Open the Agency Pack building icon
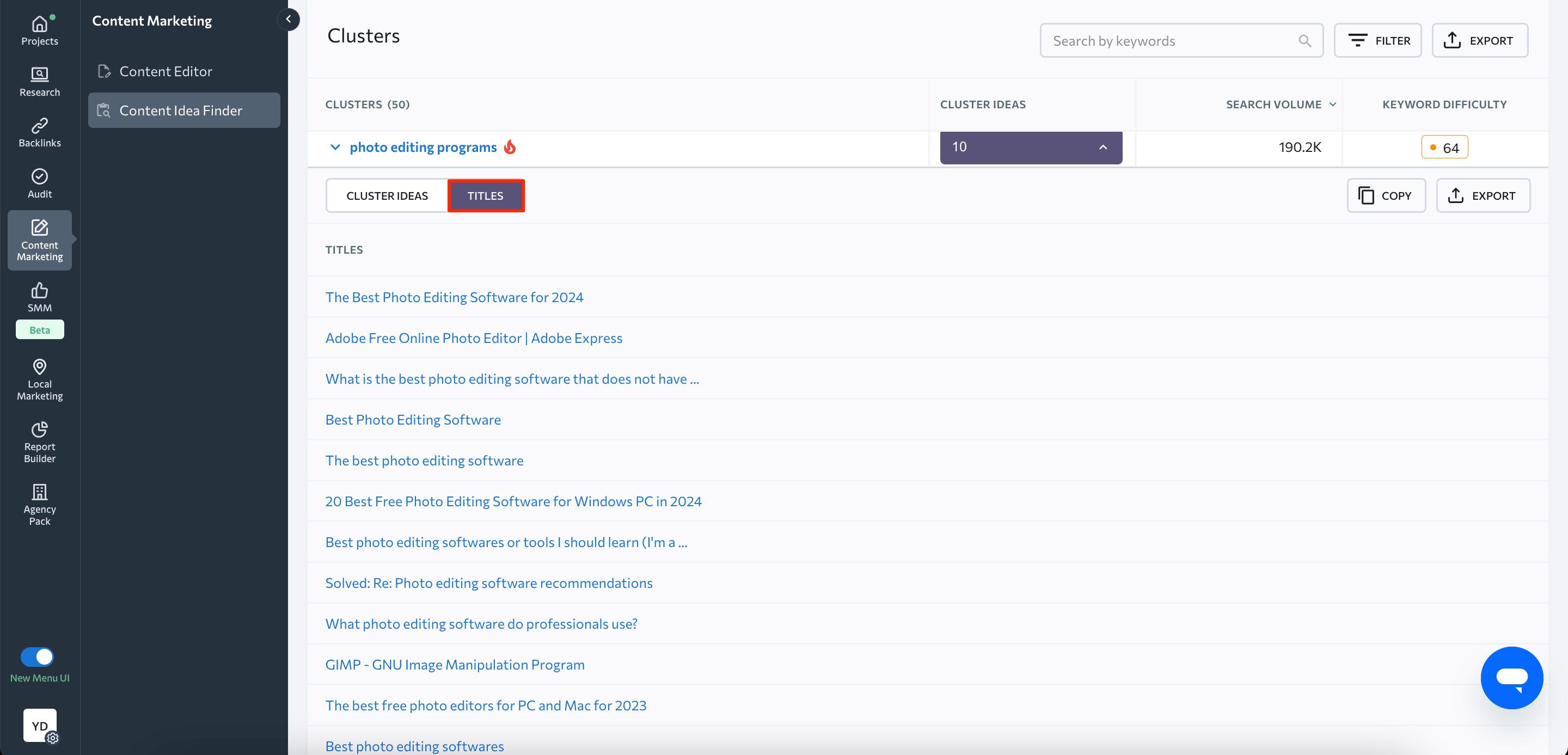 [x=40, y=492]
